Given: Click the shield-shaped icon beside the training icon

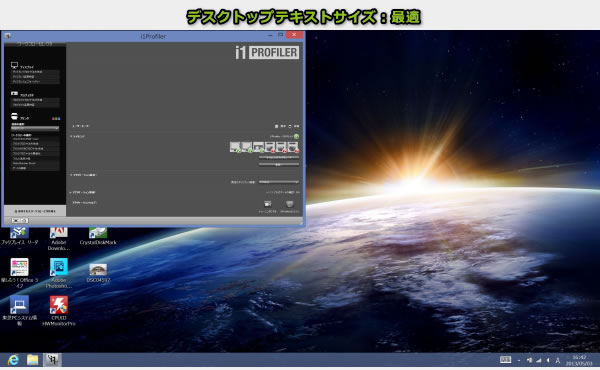Looking at the screenshot, I should point(290,204).
